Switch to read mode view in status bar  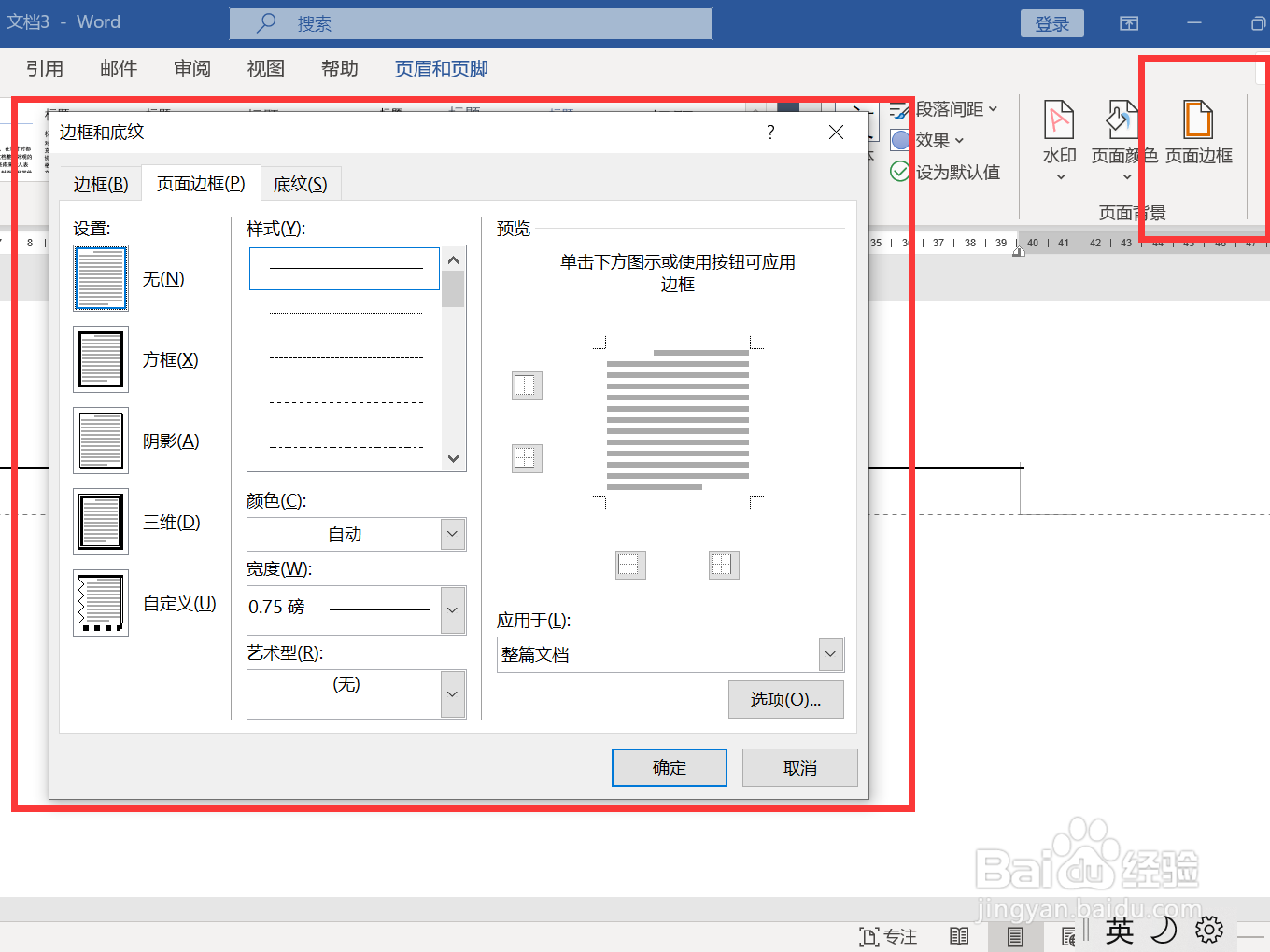coord(959,936)
